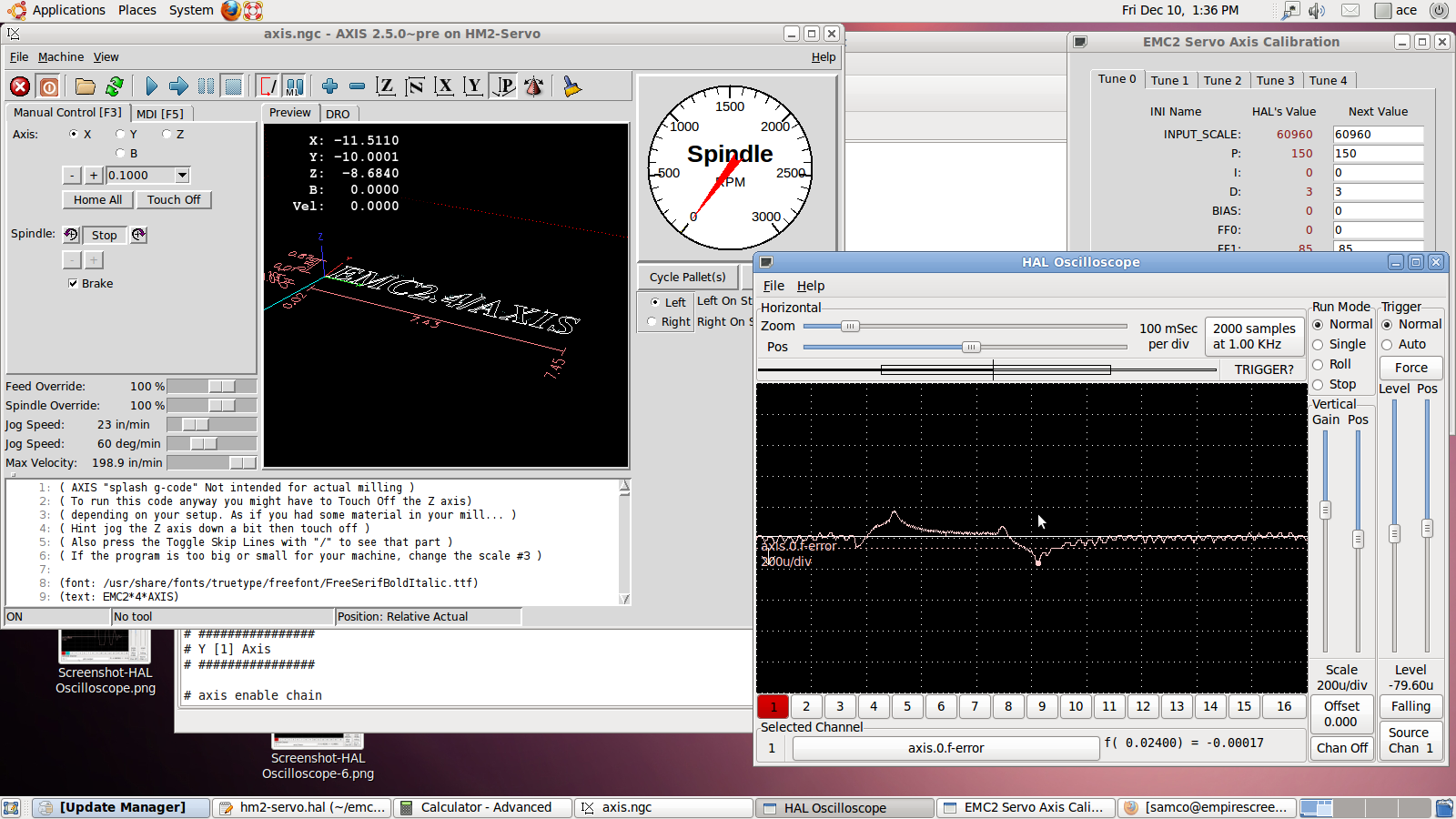Select the Right pallet radio button
The width and height of the screenshot is (1456, 819).
652,321
